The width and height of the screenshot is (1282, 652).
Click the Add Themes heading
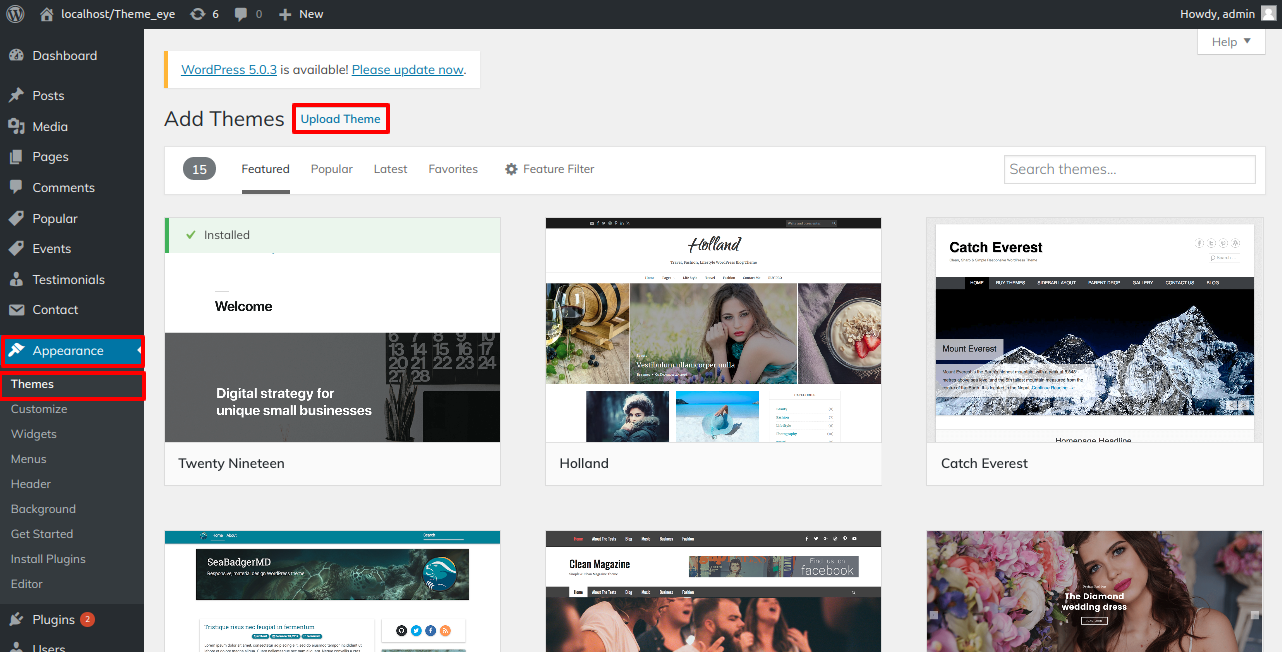point(224,119)
